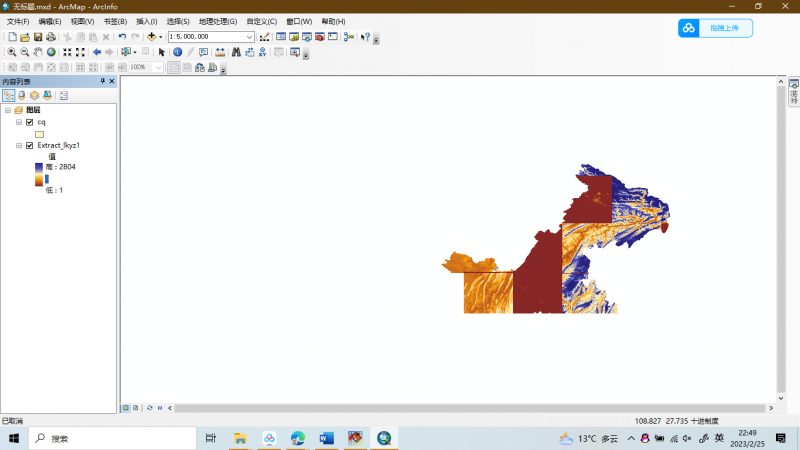Click the Undo arrow icon
This screenshot has width=800, height=450.
coord(122,37)
